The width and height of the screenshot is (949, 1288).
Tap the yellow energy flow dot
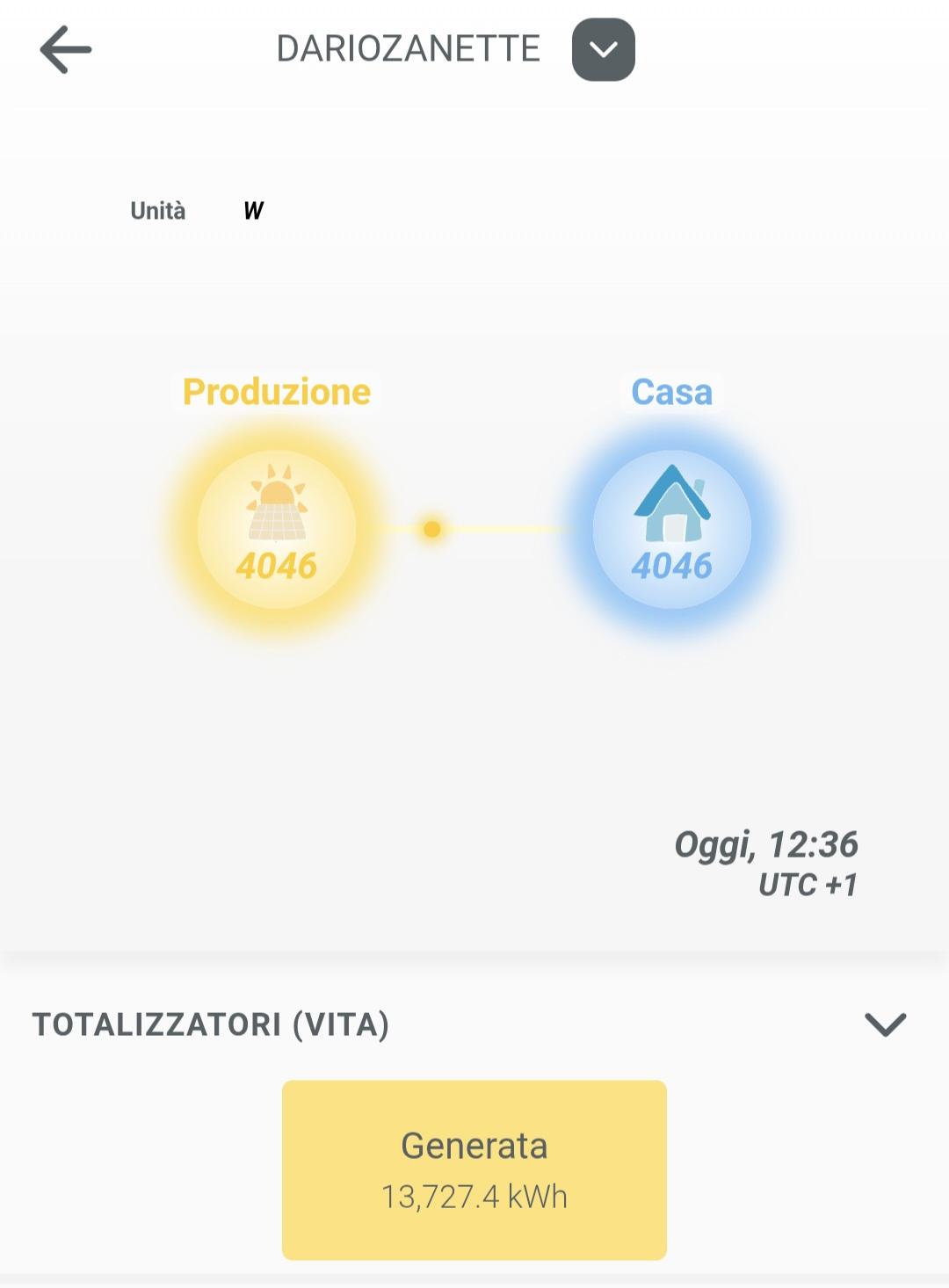[431, 529]
